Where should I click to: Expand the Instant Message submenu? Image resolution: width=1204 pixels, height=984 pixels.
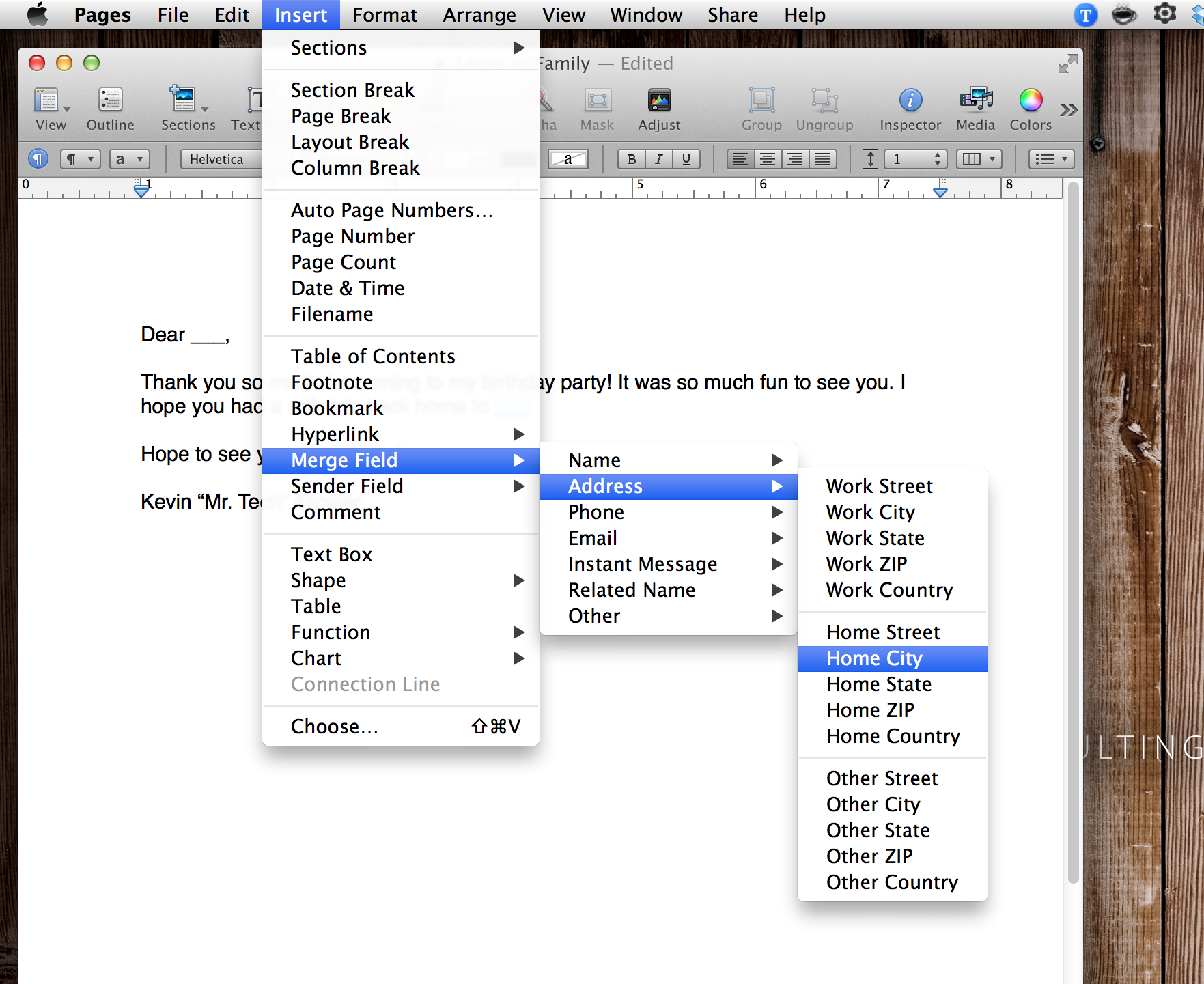pyautogui.click(x=669, y=564)
